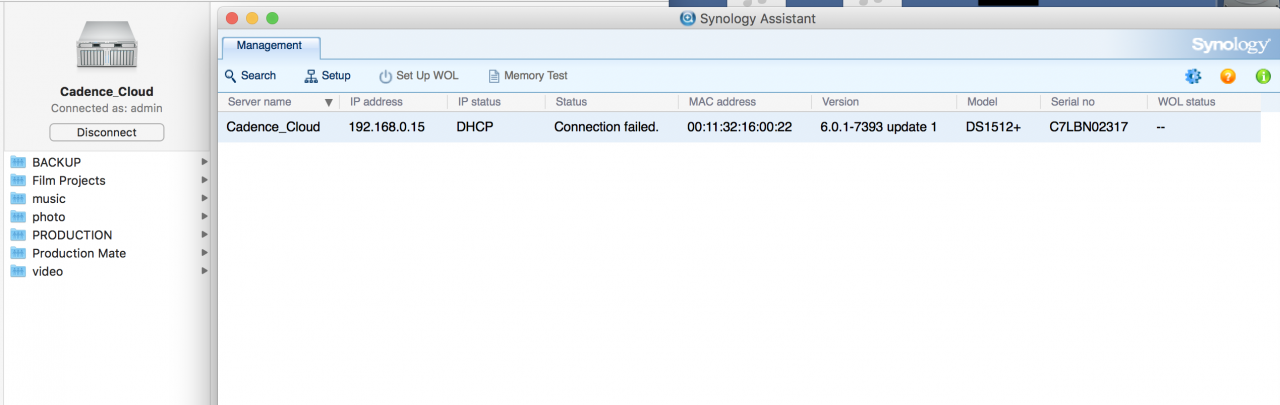This screenshot has height=405, width=1280.
Task: Click the green info icon
Action: click(1263, 76)
